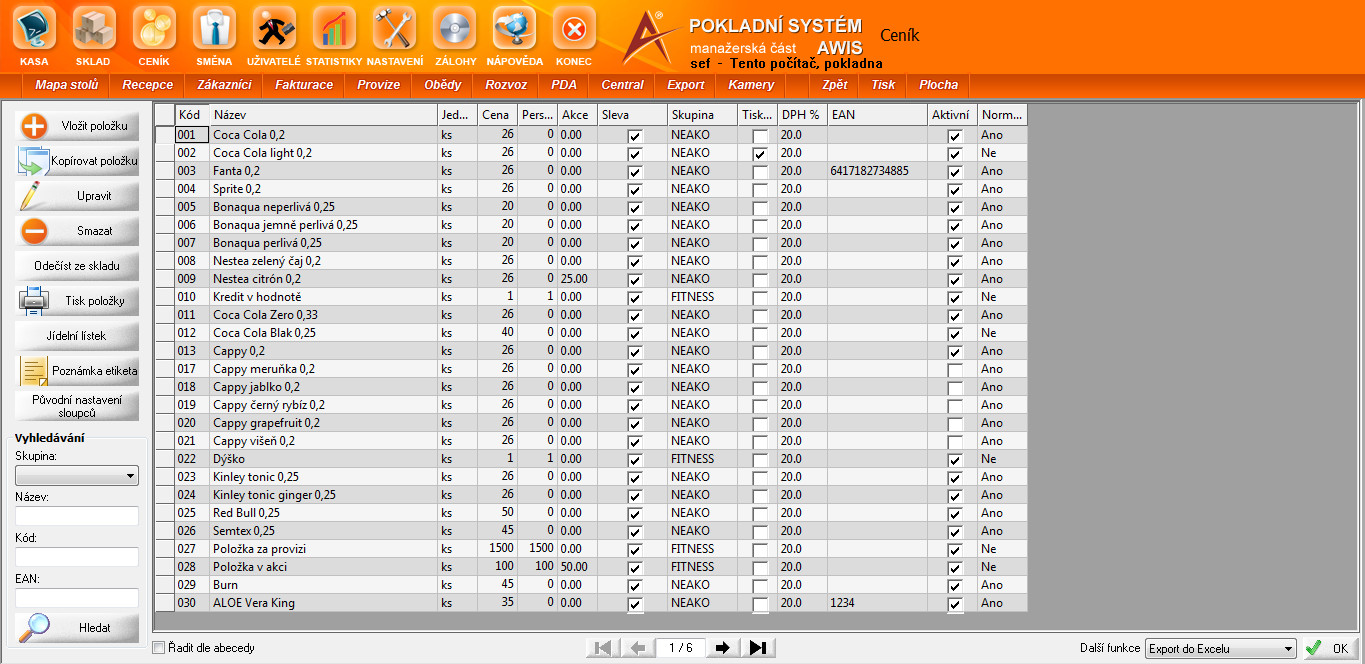
Task: Click the Zpět menu button
Action: [834, 85]
